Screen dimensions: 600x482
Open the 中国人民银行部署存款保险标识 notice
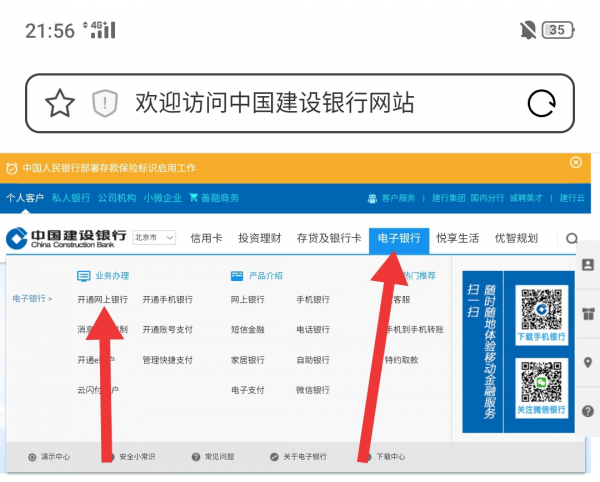[109, 168]
